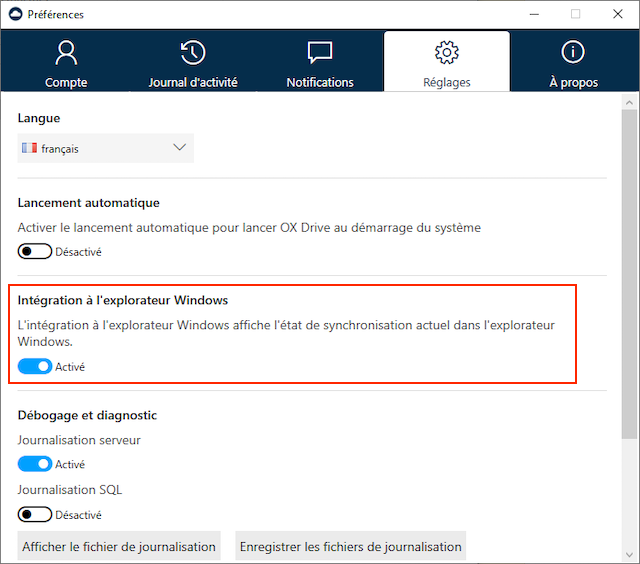Screen dimensions: 640x564
Task: Open the Notifications tab
Action: (x=320, y=61)
